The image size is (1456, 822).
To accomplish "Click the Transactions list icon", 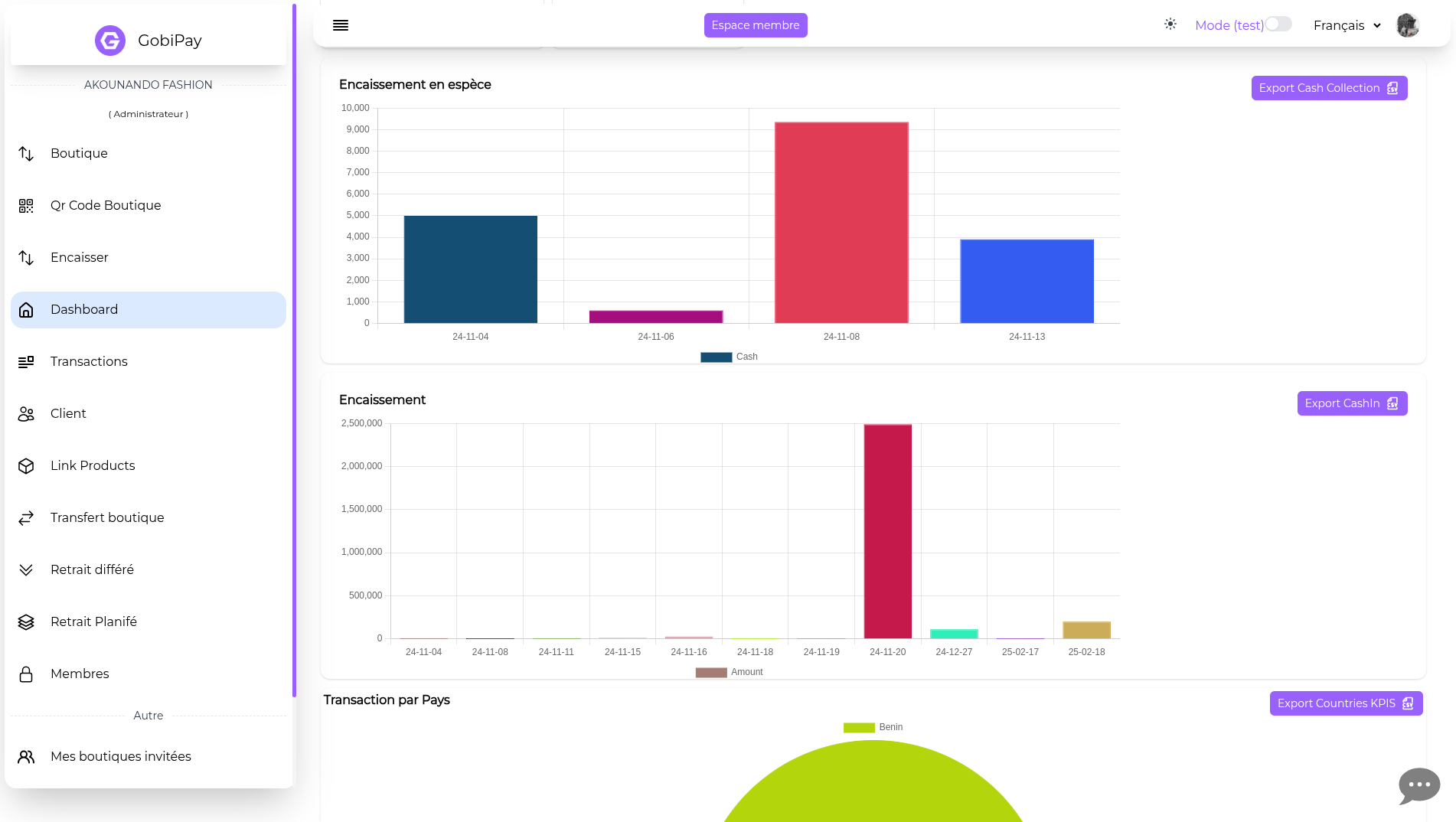I will click(26, 362).
